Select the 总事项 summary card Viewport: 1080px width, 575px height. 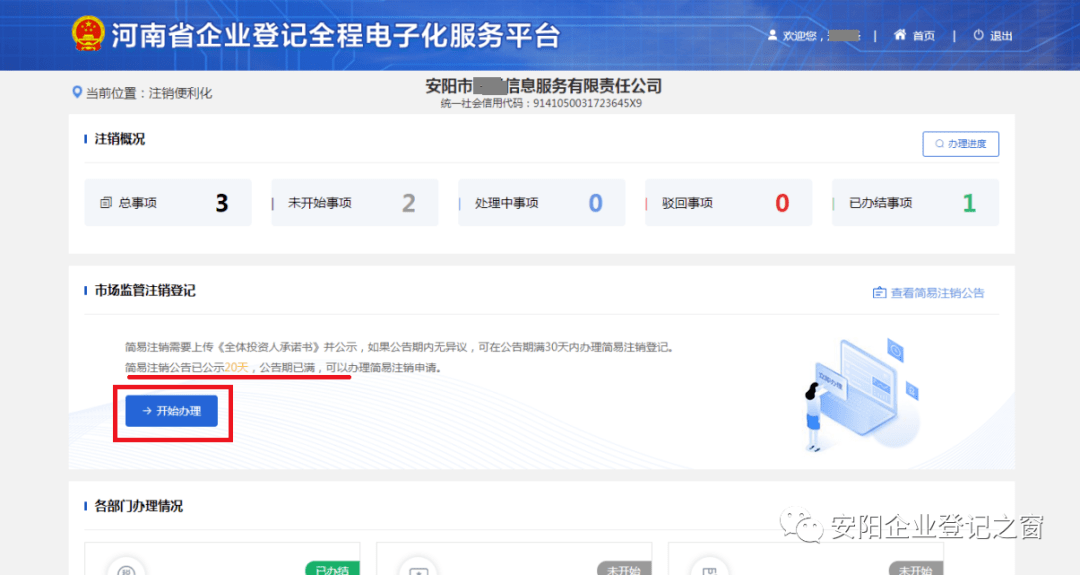168,202
